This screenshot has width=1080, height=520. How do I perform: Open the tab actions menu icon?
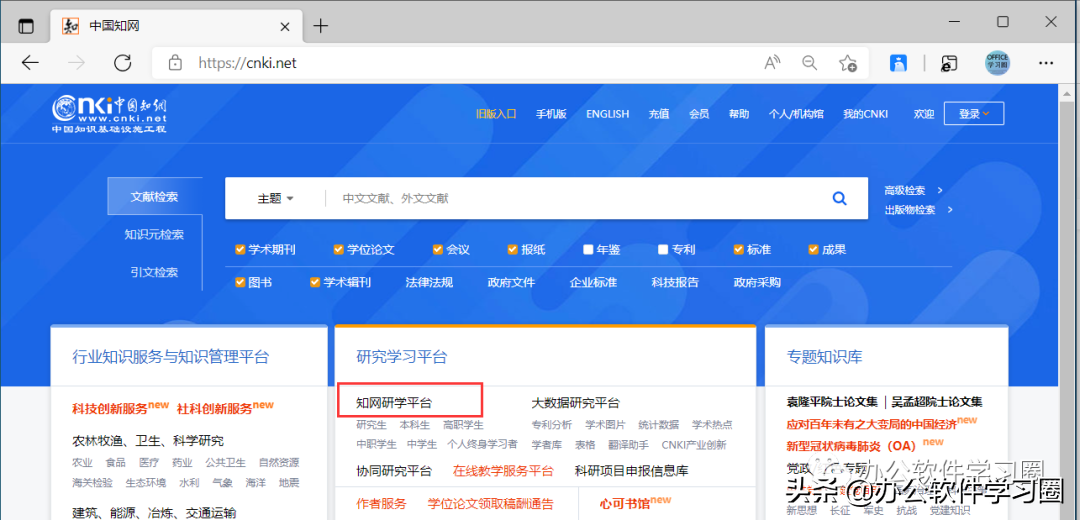pos(25,26)
